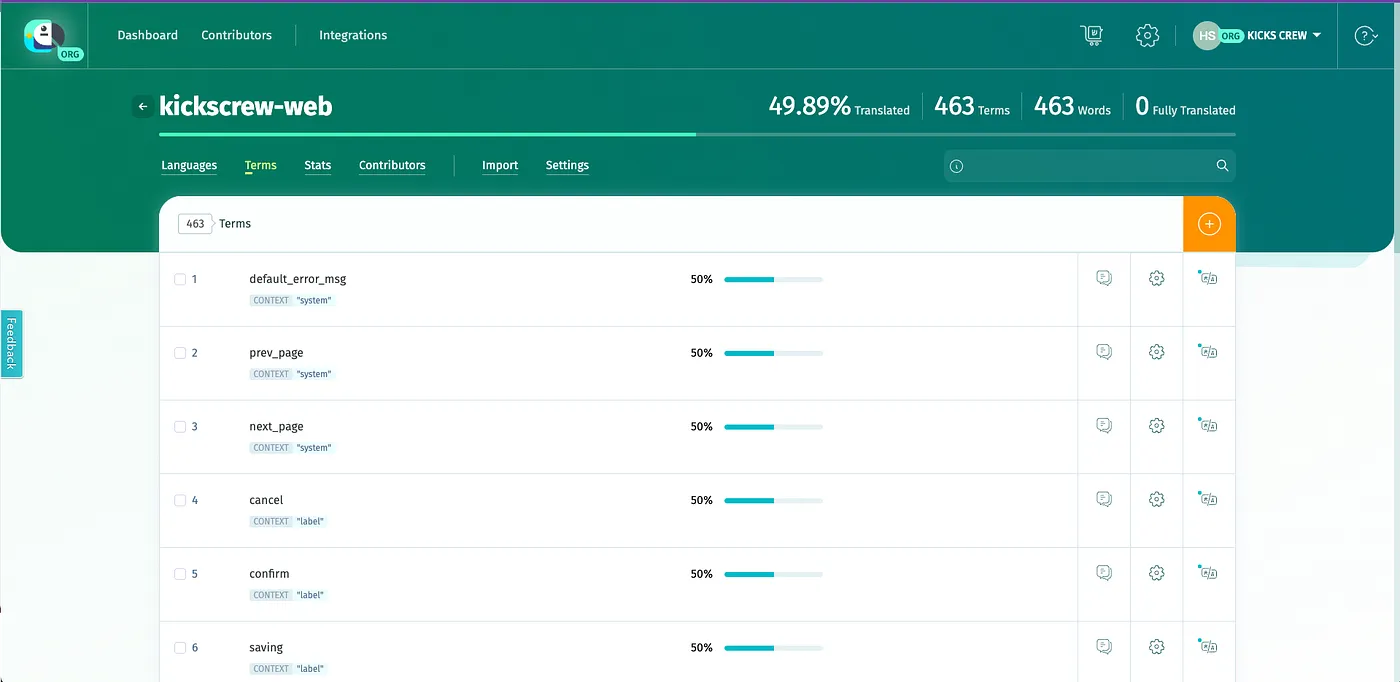Image resolution: width=1400 pixels, height=682 pixels.
Task: Open translations icon for next_page
Action: 1208,426
